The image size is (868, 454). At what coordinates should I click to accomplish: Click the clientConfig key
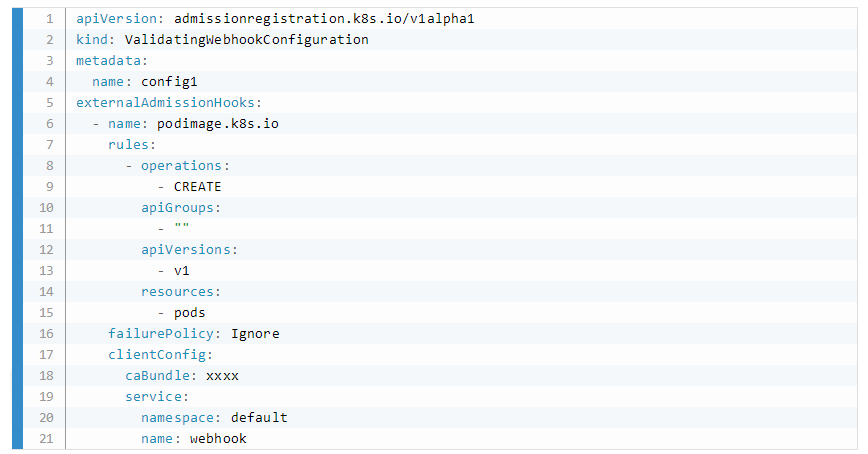tap(157, 355)
